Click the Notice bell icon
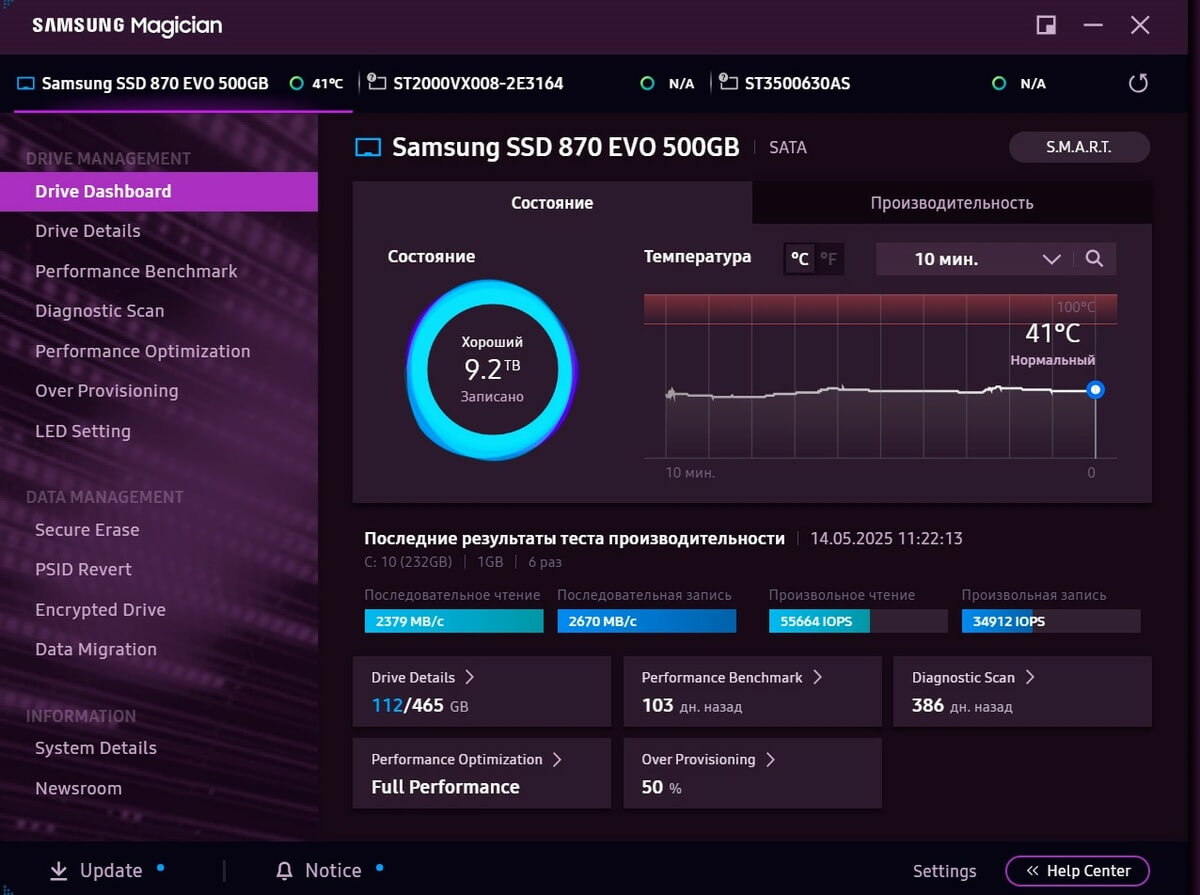Screen dimensions: 1200x895 click(x=285, y=870)
